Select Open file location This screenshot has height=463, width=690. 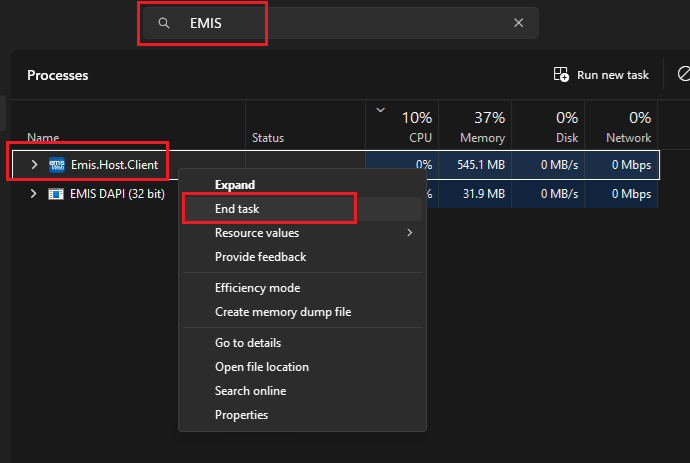(262, 367)
